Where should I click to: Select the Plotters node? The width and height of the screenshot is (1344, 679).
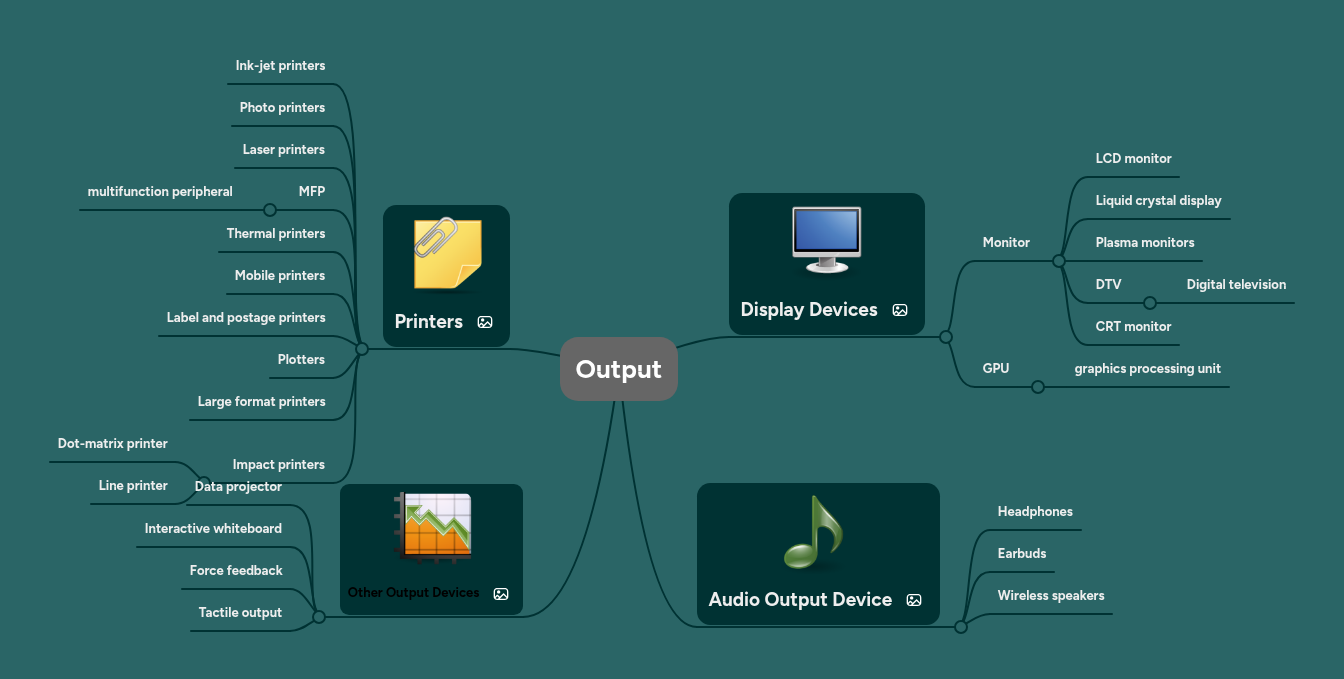point(301,360)
